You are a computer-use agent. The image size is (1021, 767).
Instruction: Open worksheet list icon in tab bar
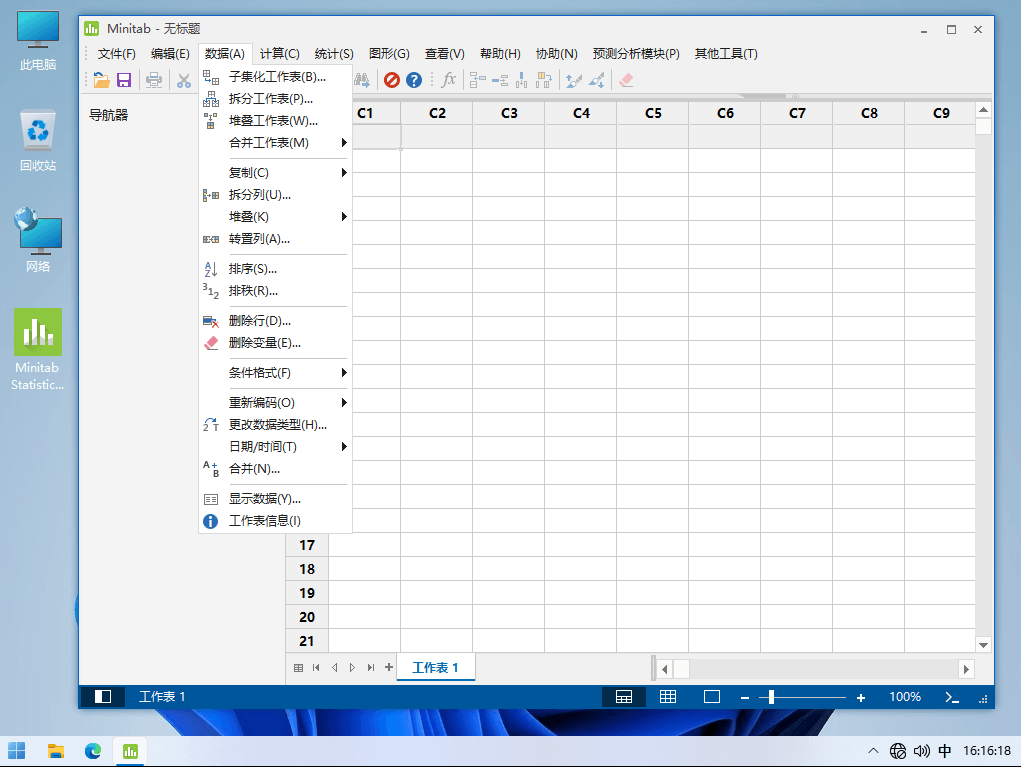[298, 667]
